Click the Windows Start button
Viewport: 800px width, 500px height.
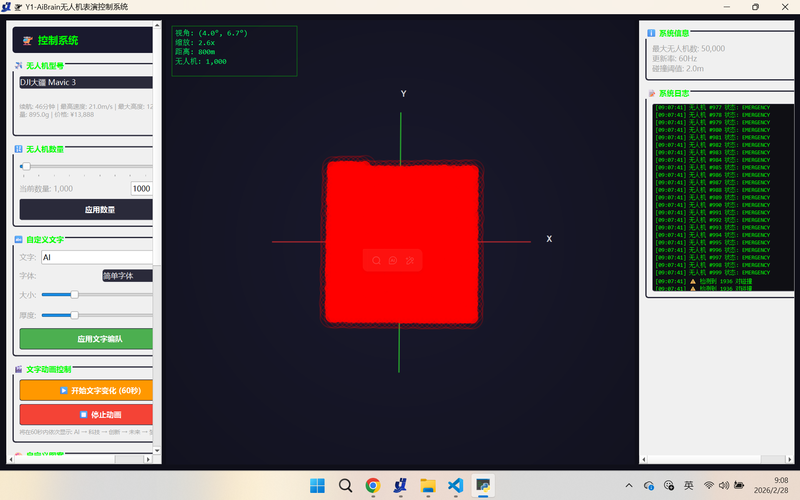point(317,485)
